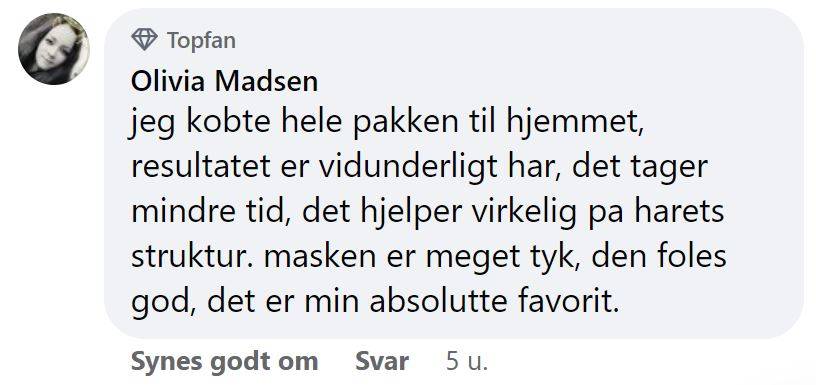Open the 5 u. timestamp link

coord(467,361)
